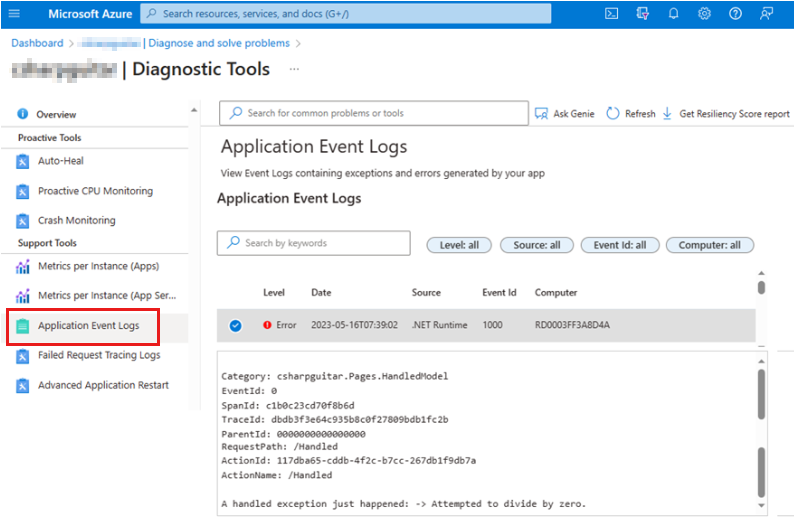794x520 pixels.
Task: Open the Source: all filter
Action: 536,245
